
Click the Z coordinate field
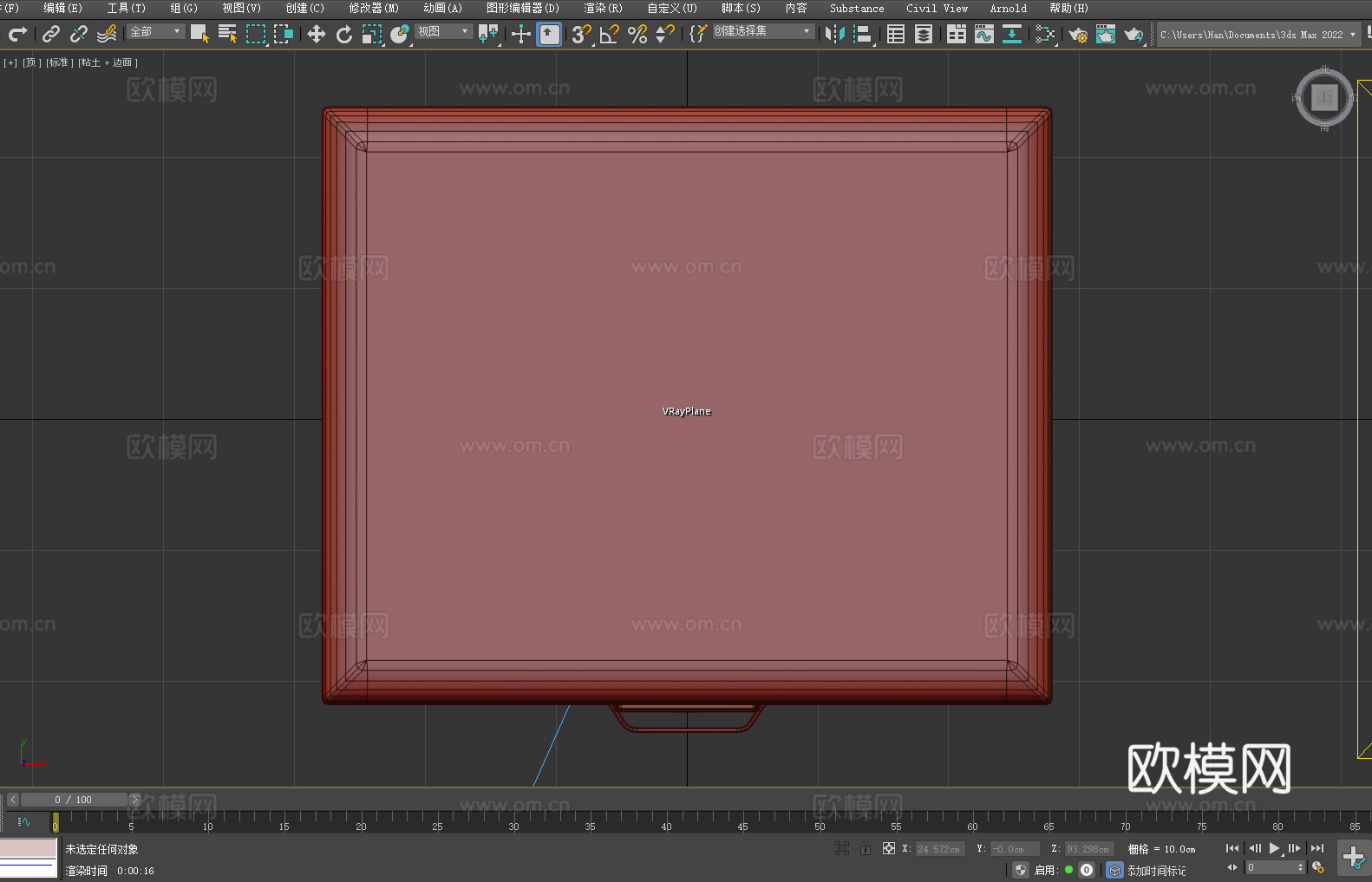1088,849
